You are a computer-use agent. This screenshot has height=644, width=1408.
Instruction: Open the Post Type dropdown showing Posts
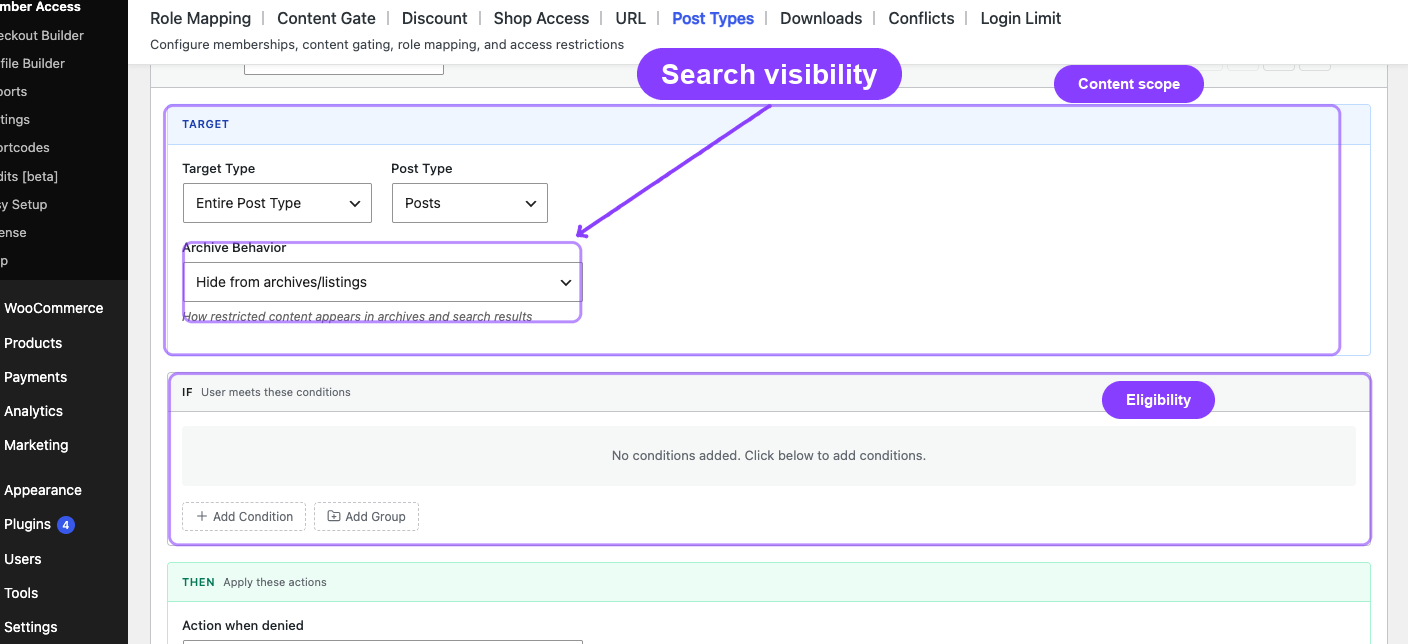(x=470, y=203)
